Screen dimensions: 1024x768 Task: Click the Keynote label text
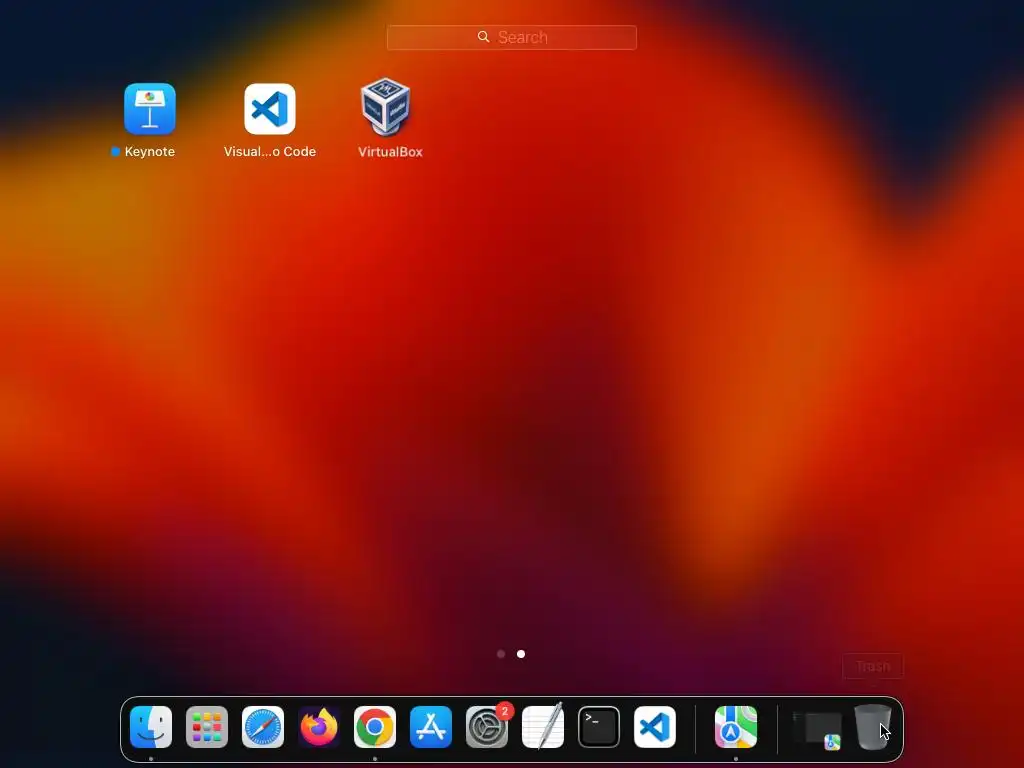point(150,152)
